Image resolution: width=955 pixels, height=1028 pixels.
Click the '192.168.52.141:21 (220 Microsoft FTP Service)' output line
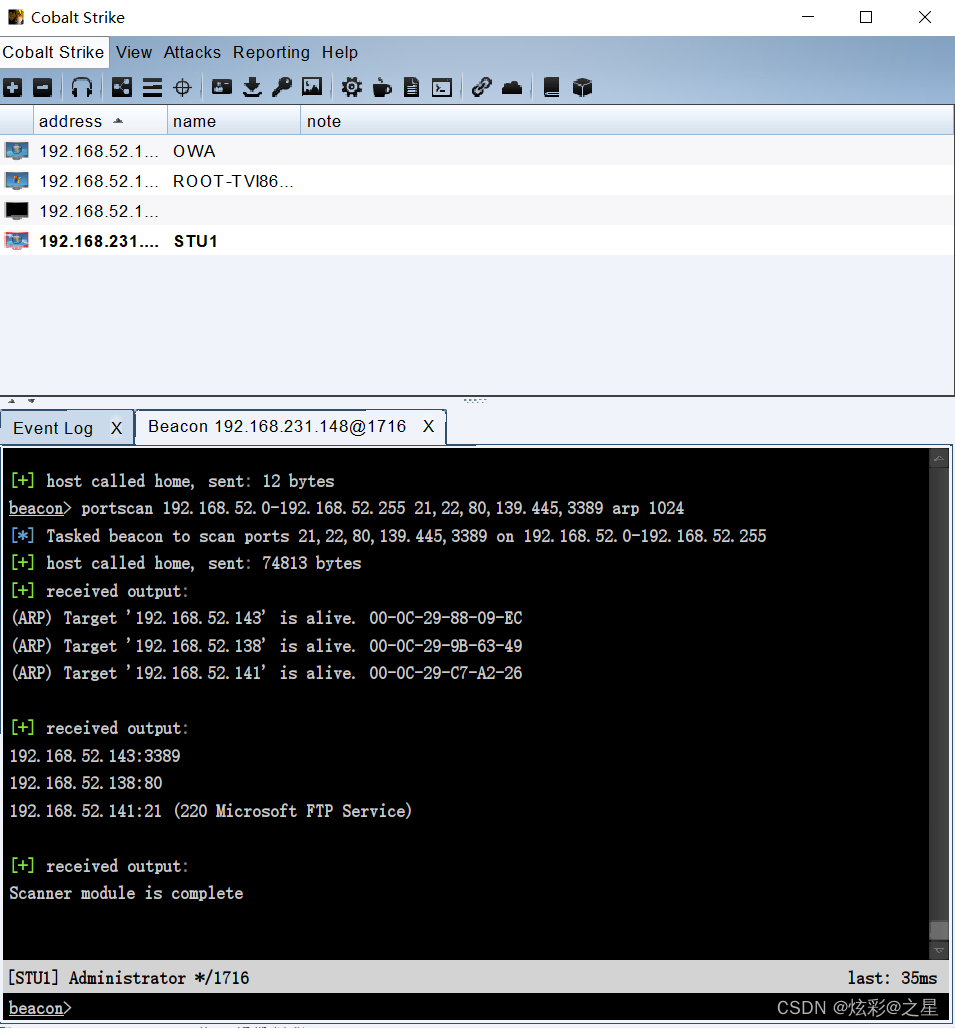(210, 811)
